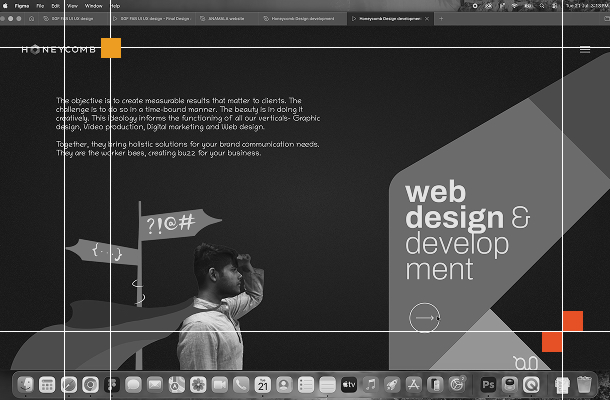The width and height of the screenshot is (610, 400).
Task: Open the Apple menu
Action: coord(5,6)
